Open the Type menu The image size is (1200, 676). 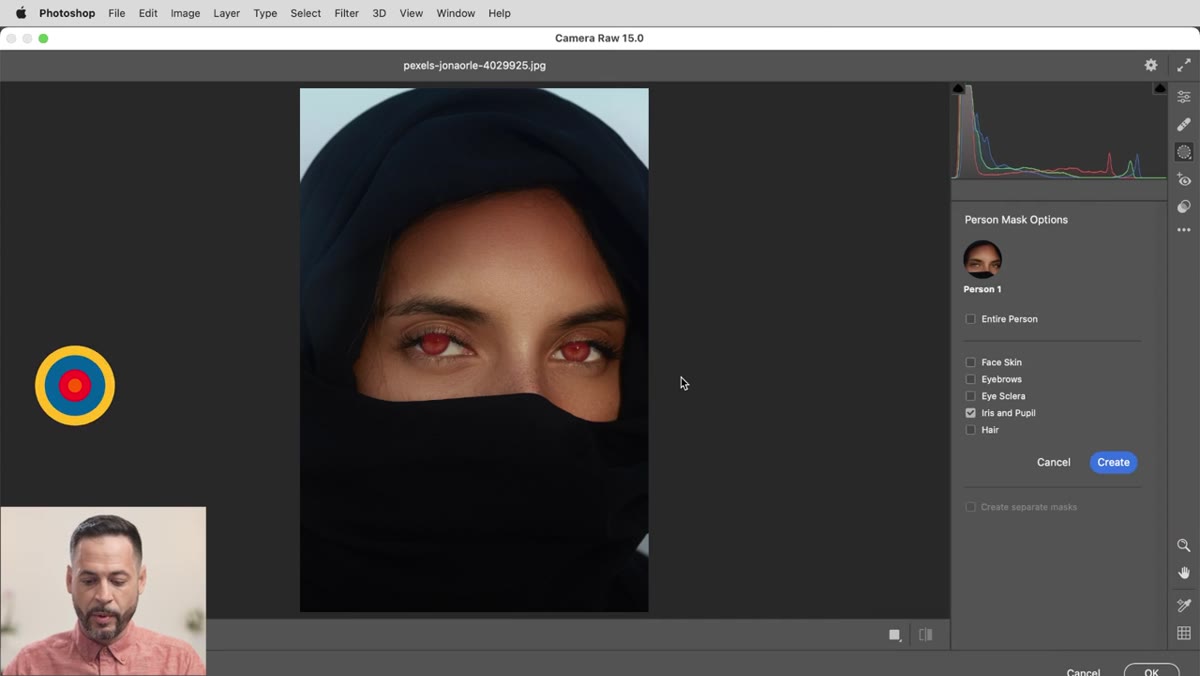(x=265, y=13)
